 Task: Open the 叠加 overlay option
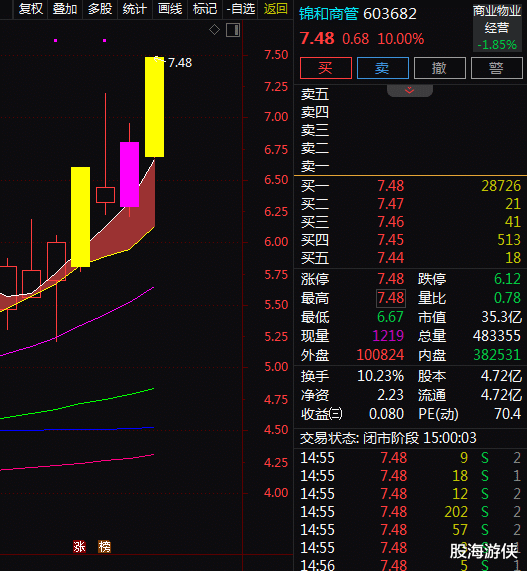tap(65, 8)
